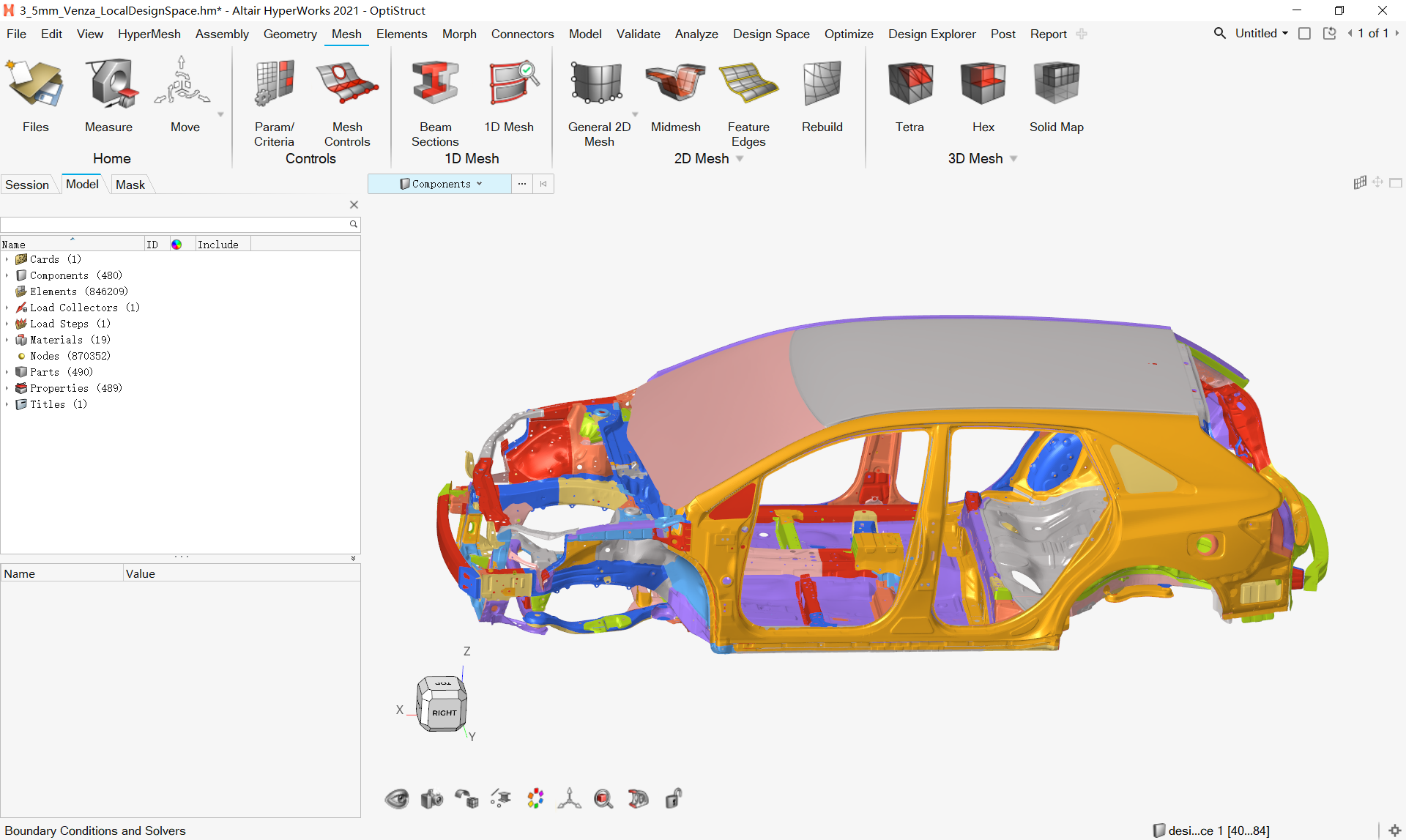Viewport: 1406px width, 840px height.
Task: Switch to the Mask tab
Action: (130, 185)
